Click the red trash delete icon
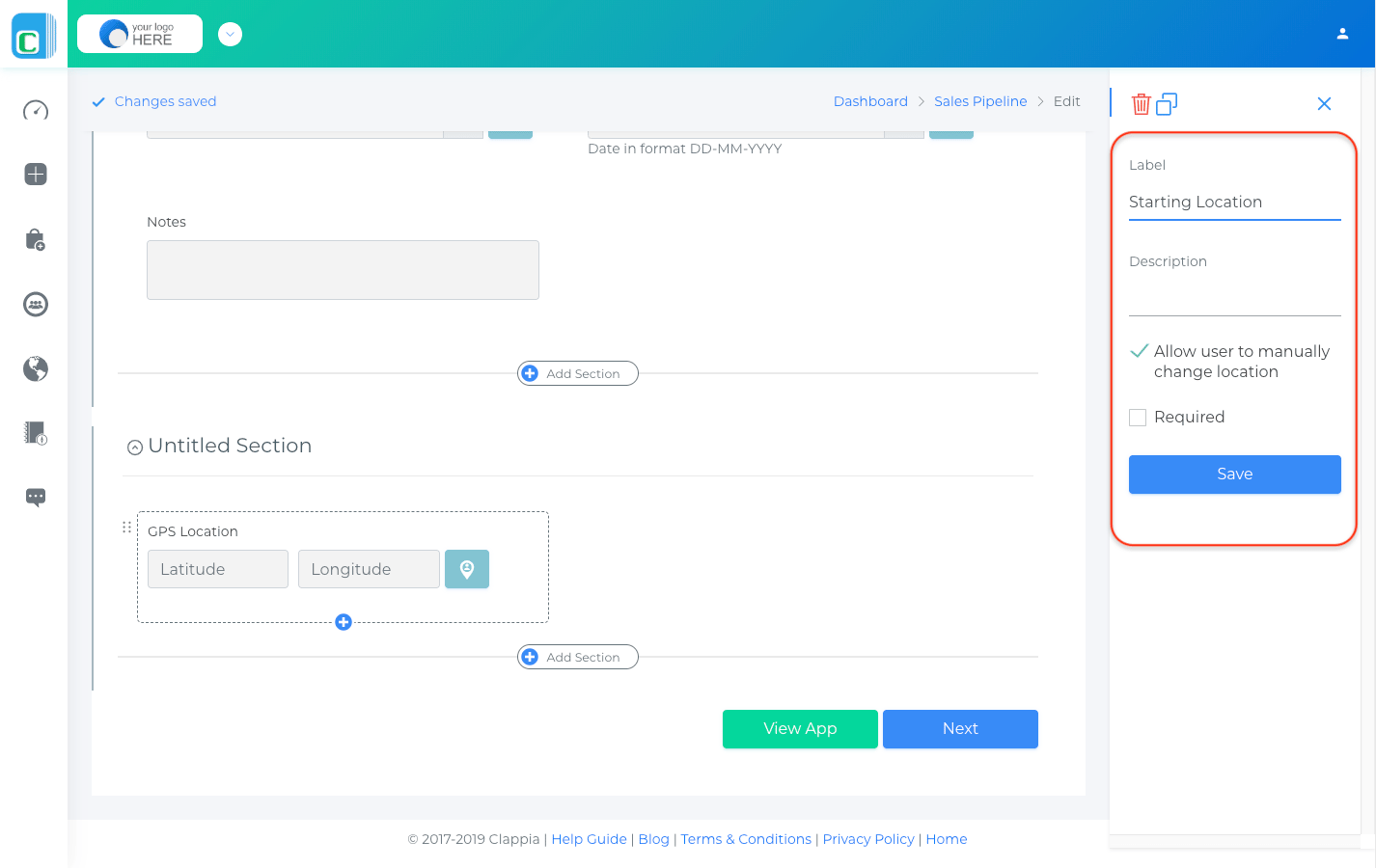This screenshot has height=868, width=1376. click(x=1141, y=104)
